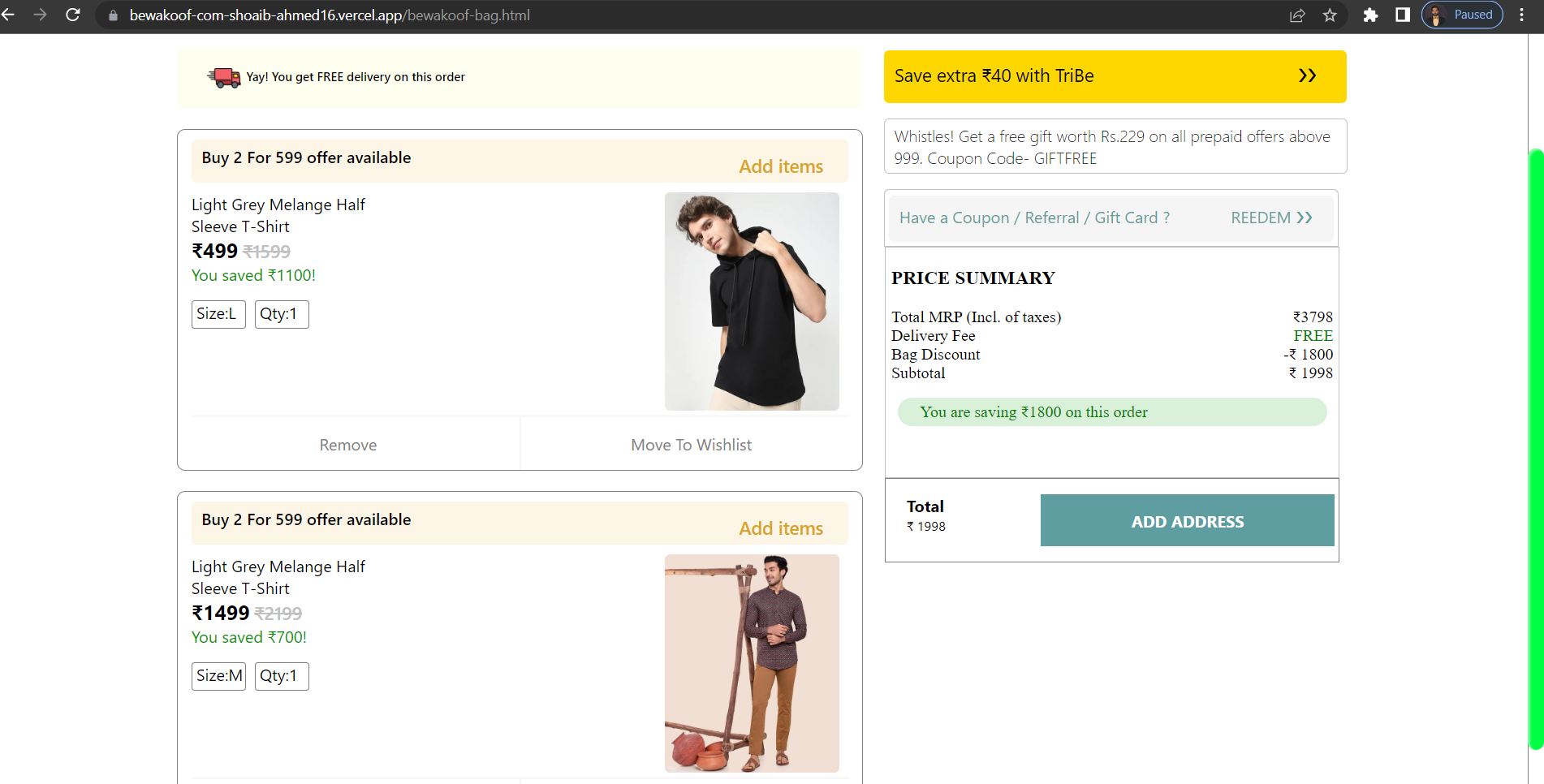This screenshot has height=784, width=1544.
Task: Click the free delivery truck icon
Action: [x=222, y=77]
